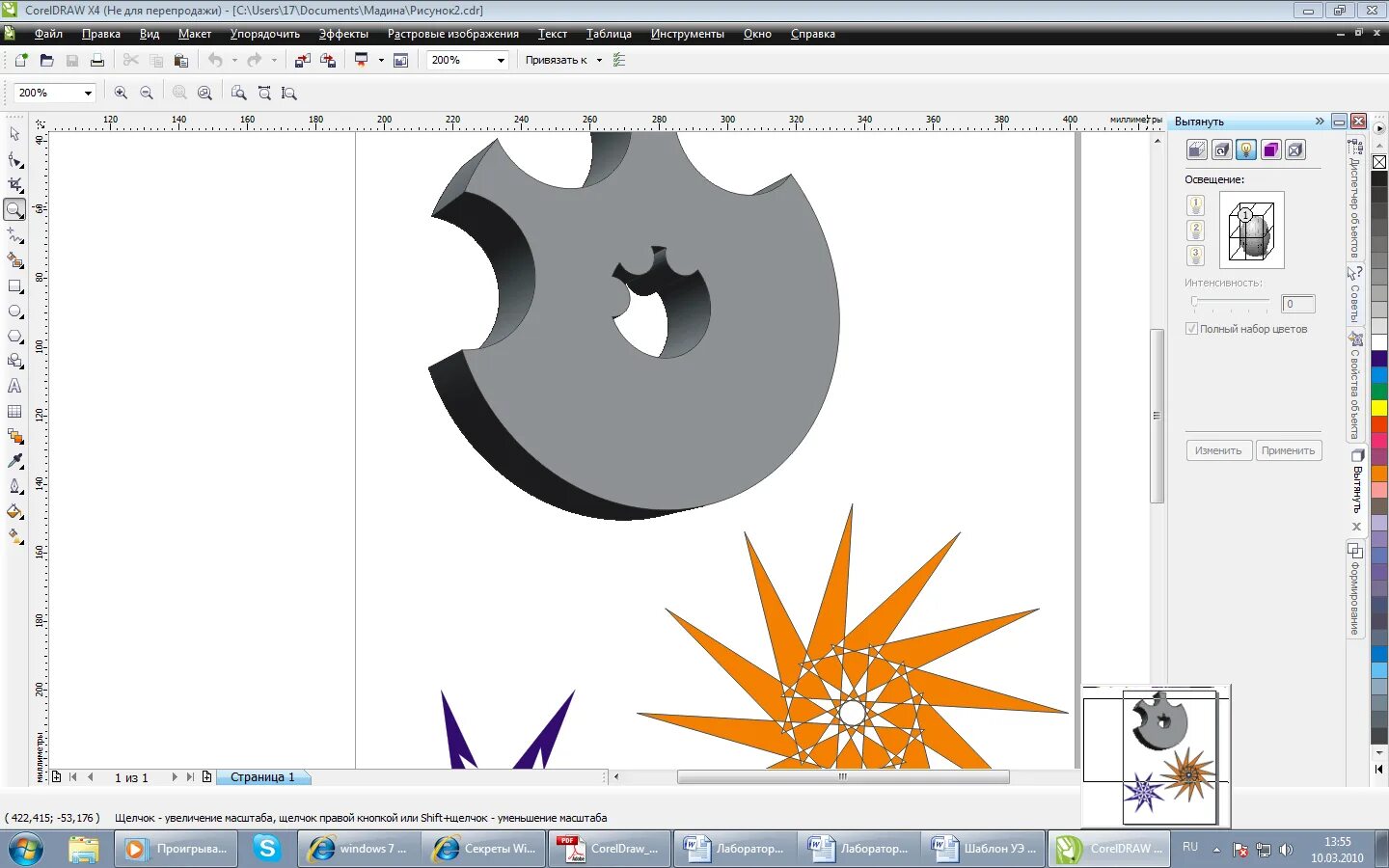Image resolution: width=1389 pixels, height=868 pixels.
Task: Click the Изменить button
Action: point(1218,450)
